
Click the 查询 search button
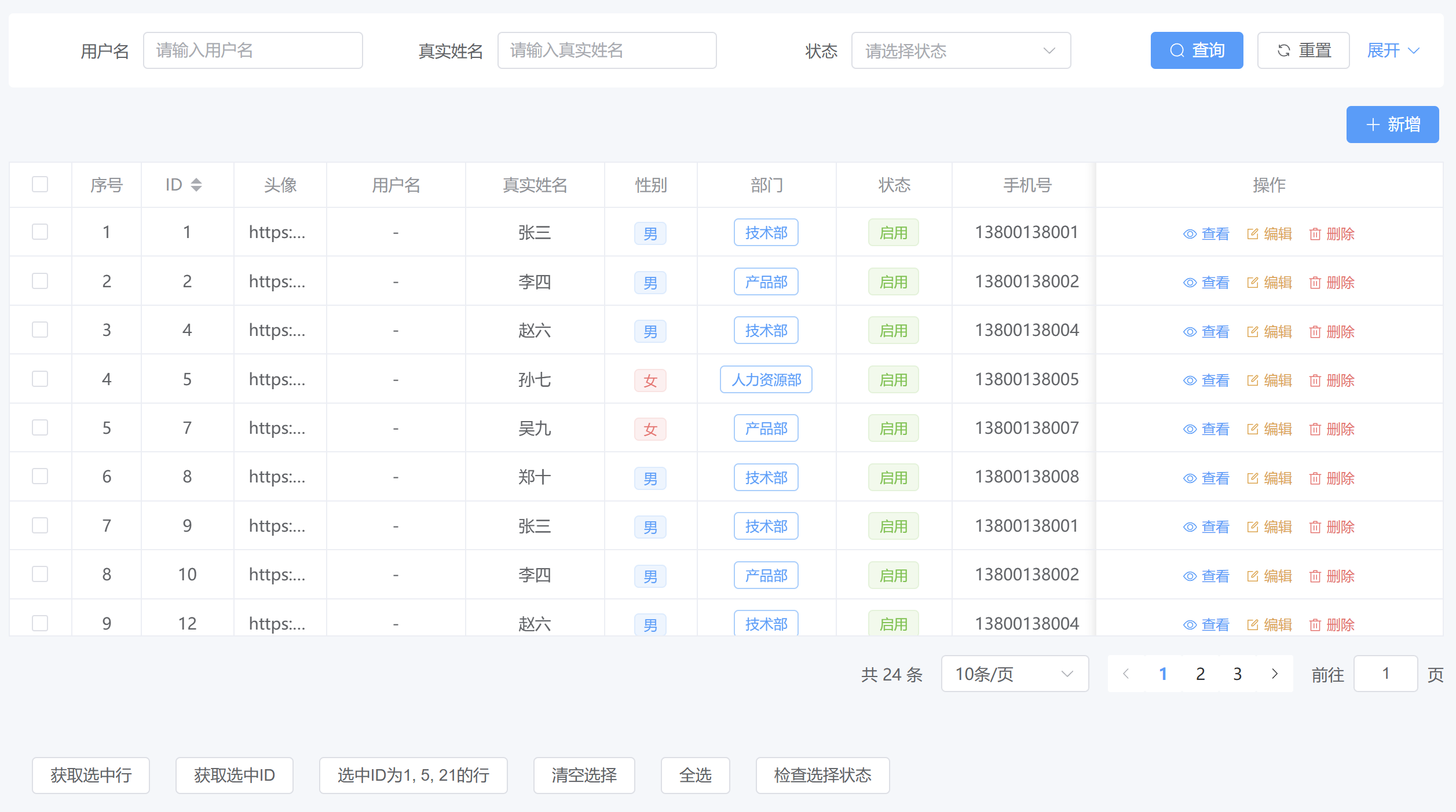click(x=1196, y=51)
